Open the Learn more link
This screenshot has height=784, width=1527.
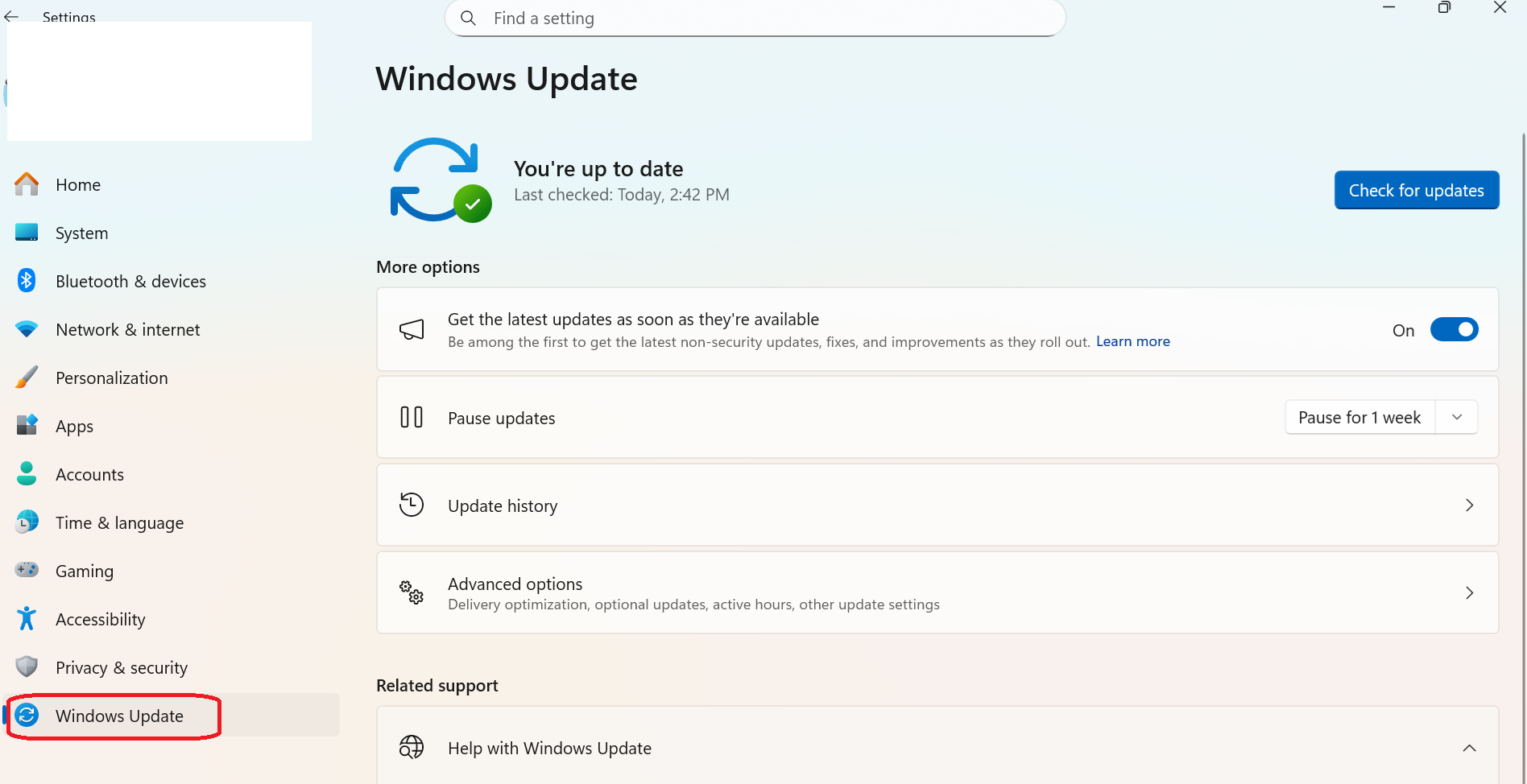click(x=1133, y=341)
